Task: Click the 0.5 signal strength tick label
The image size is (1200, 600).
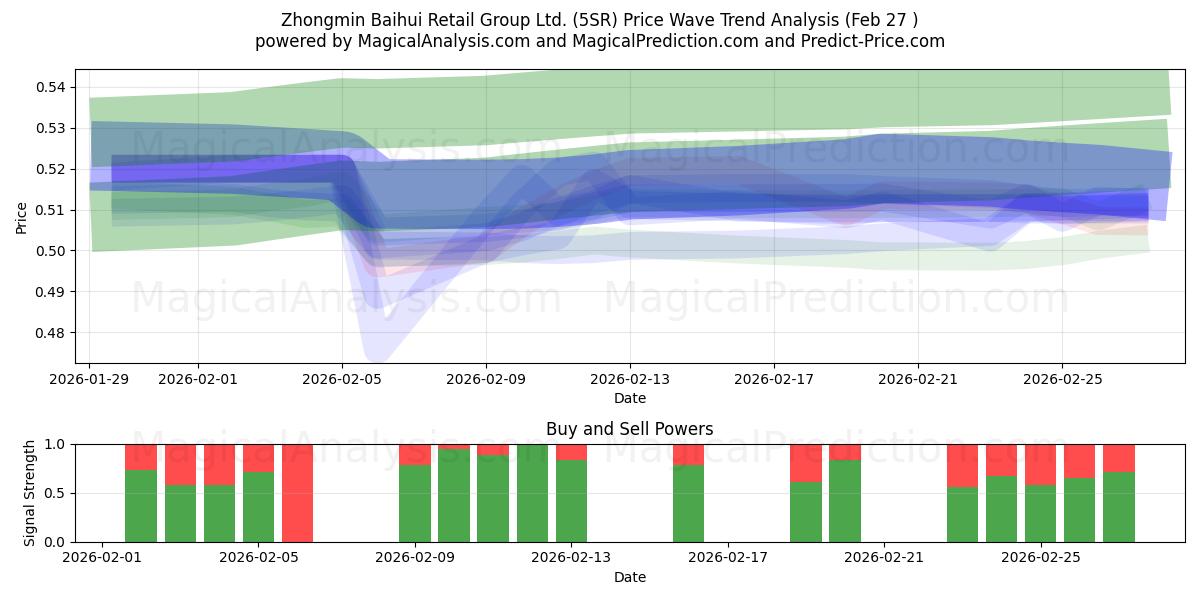Action: [x=55, y=494]
